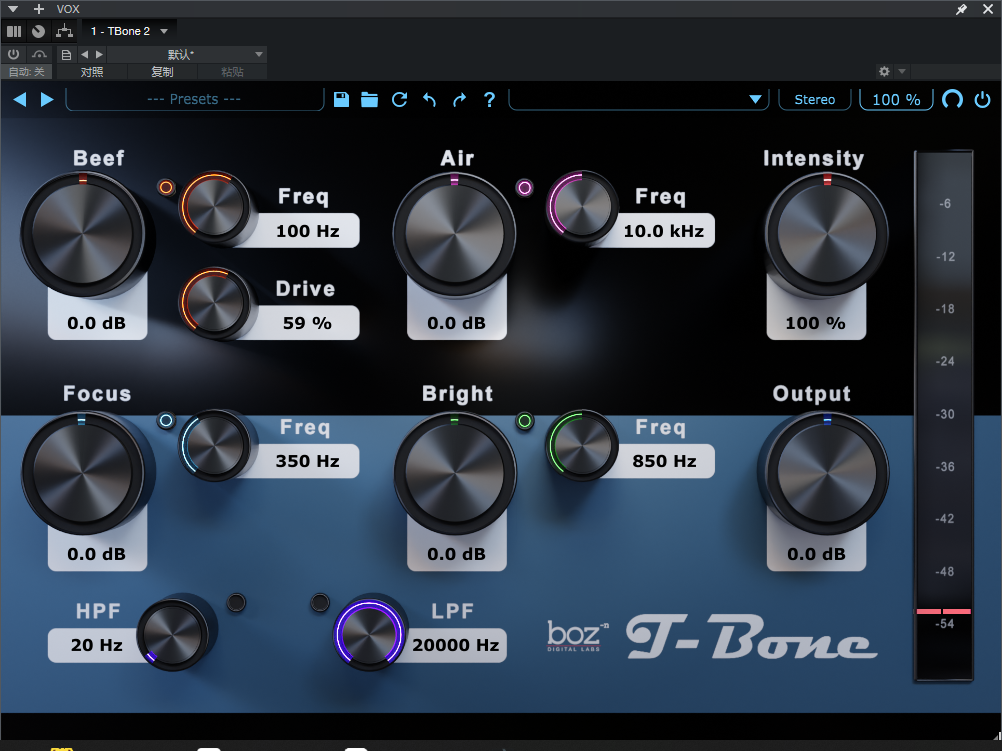Open the preset folder icon

(369, 99)
